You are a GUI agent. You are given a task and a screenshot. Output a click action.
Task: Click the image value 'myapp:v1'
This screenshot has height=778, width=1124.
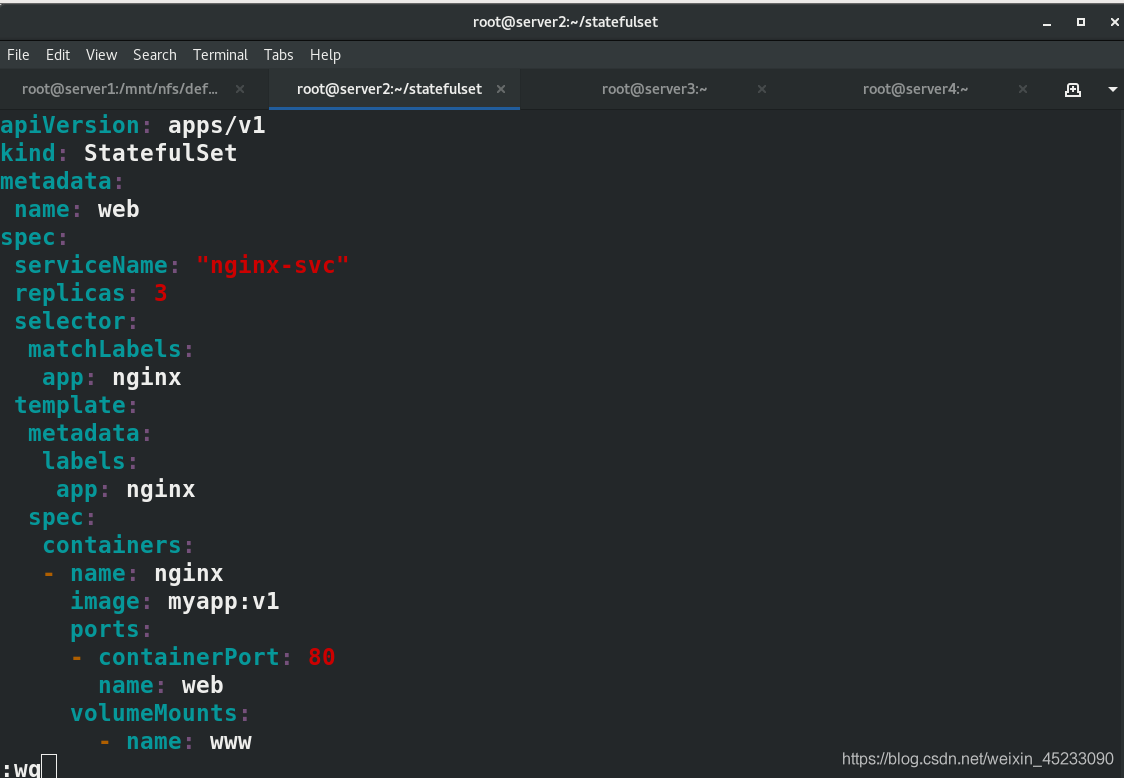coord(224,602)
